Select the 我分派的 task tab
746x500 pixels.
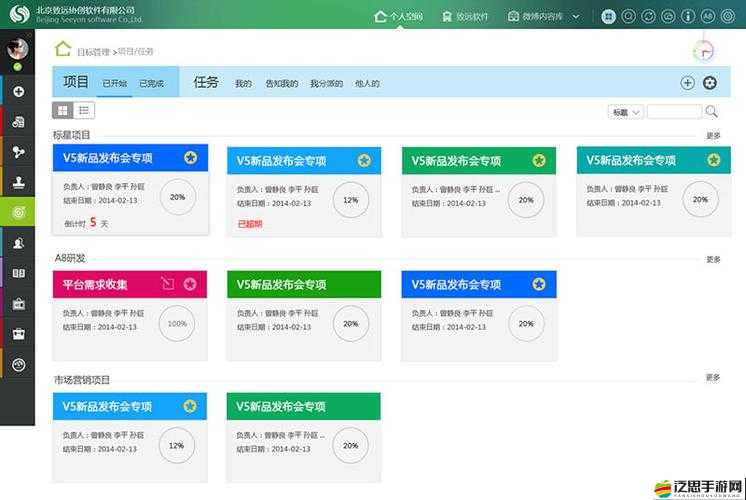click(x=326, y=84)
